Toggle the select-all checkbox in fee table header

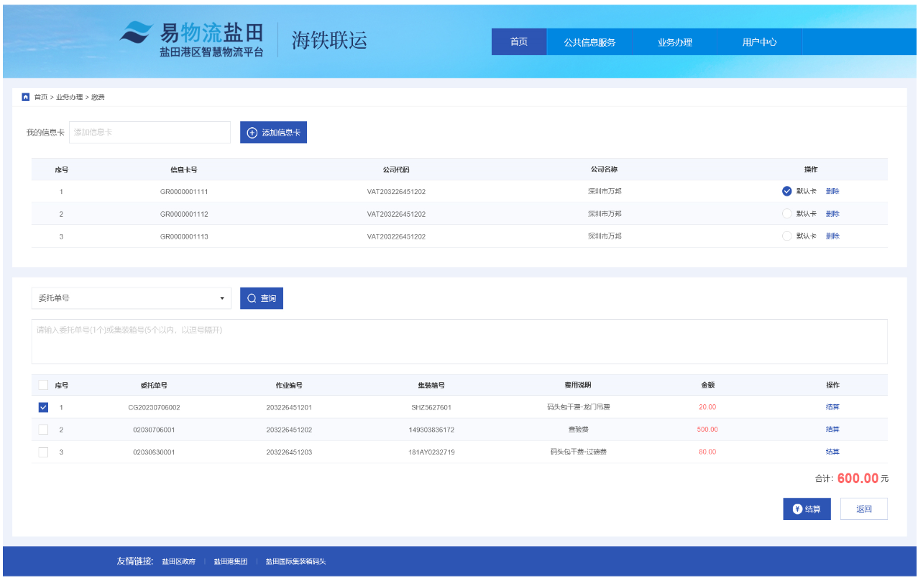41,384
